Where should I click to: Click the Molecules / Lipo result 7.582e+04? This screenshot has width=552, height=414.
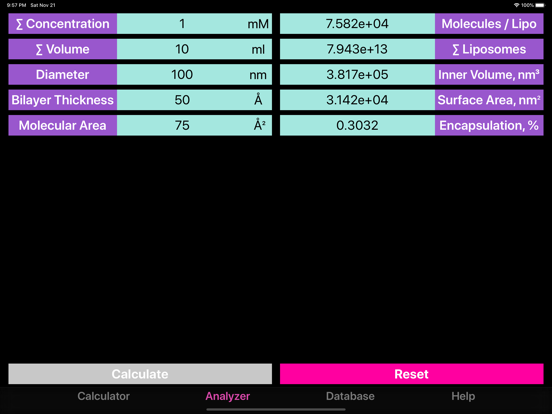tap(357, 24)
